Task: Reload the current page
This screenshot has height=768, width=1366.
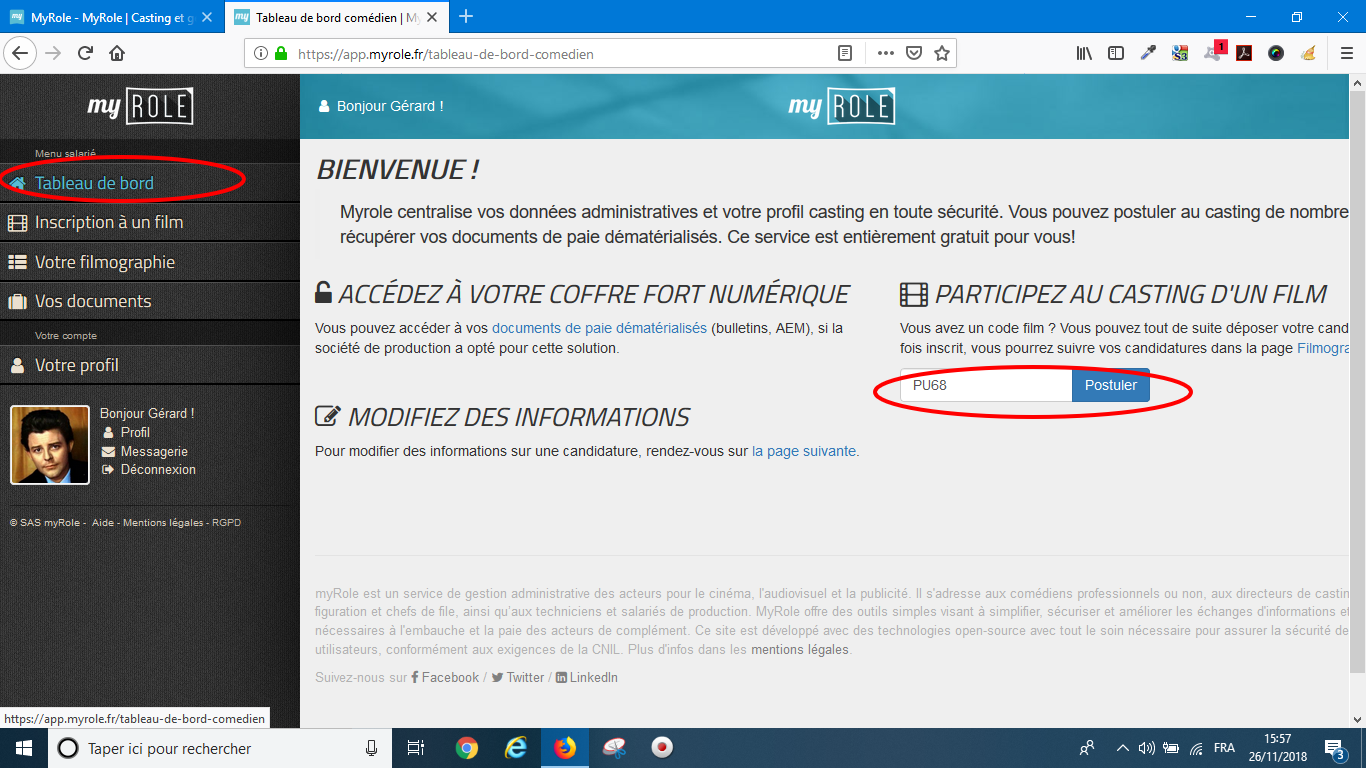Action: click(x=85, y=53)
